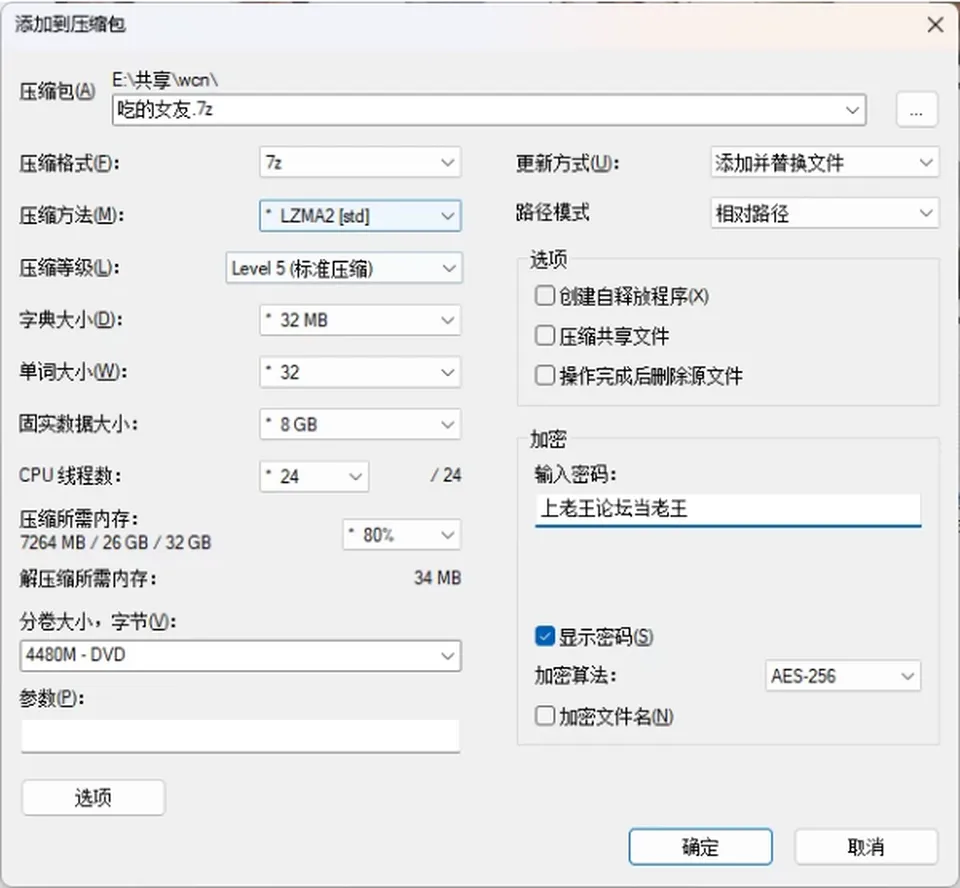The image size is (960, 888).
Task: Click the 取消 button
Action: point(866,847)
